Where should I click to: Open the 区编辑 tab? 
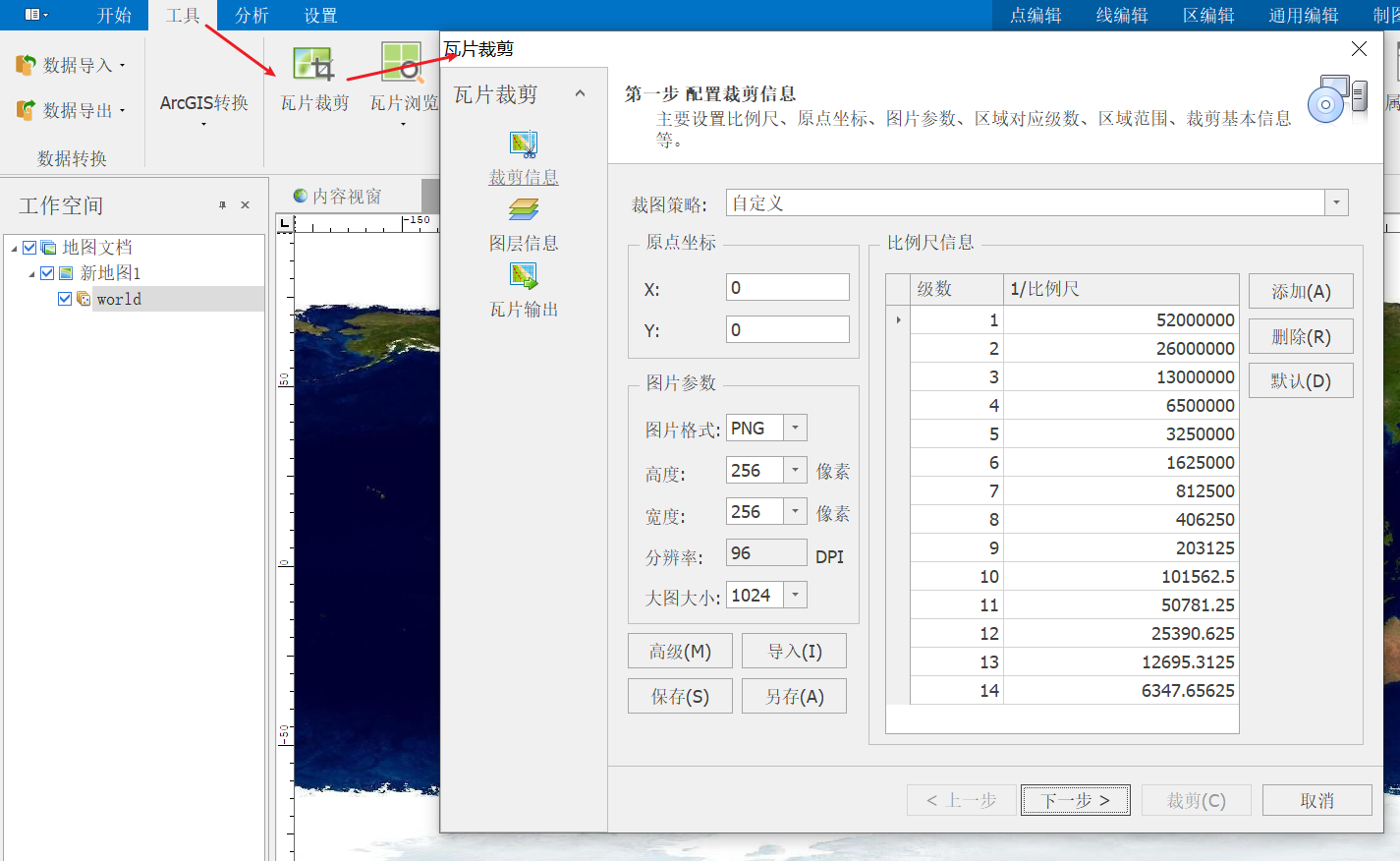[1208, 15]
